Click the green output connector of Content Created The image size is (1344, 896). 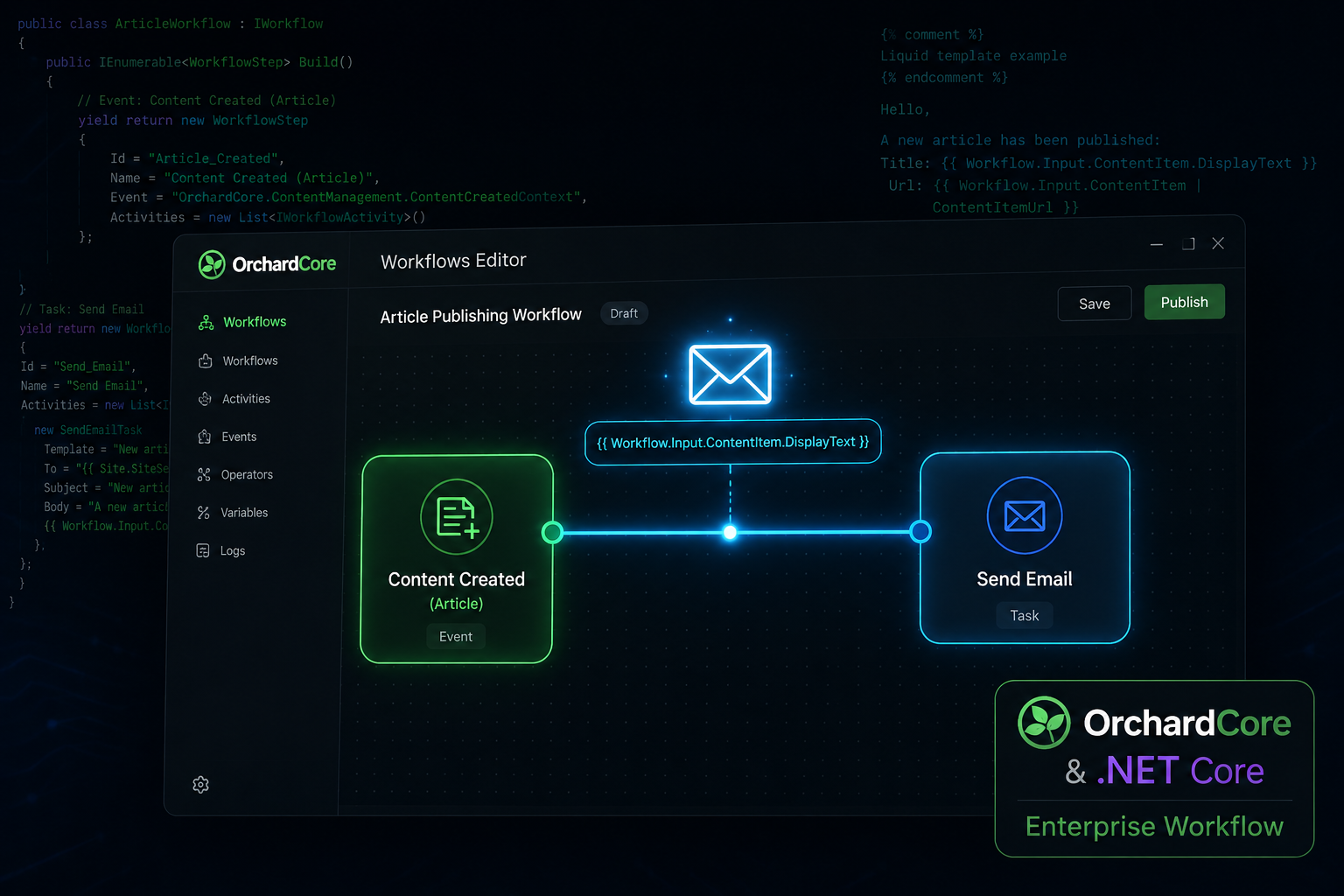pos(552,532)
